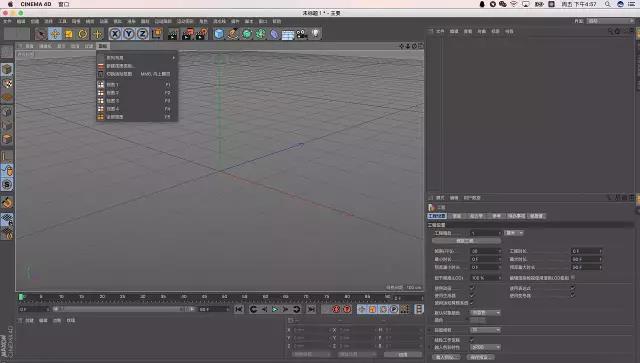This screenshot has height=363, width=640.
Task: Jump to start of animation
Action: [239, 309]
